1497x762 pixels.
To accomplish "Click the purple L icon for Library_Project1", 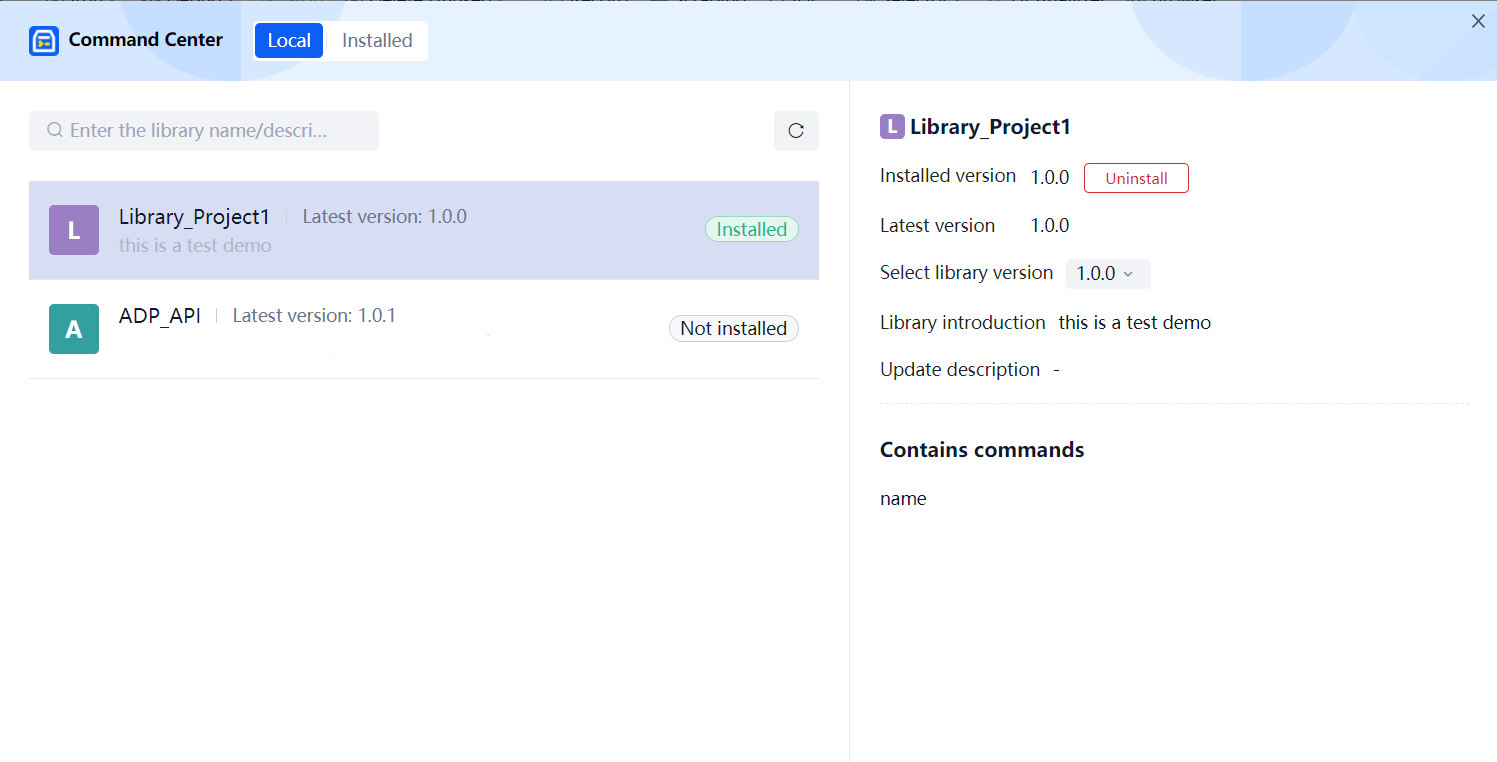I will [74, 230].
